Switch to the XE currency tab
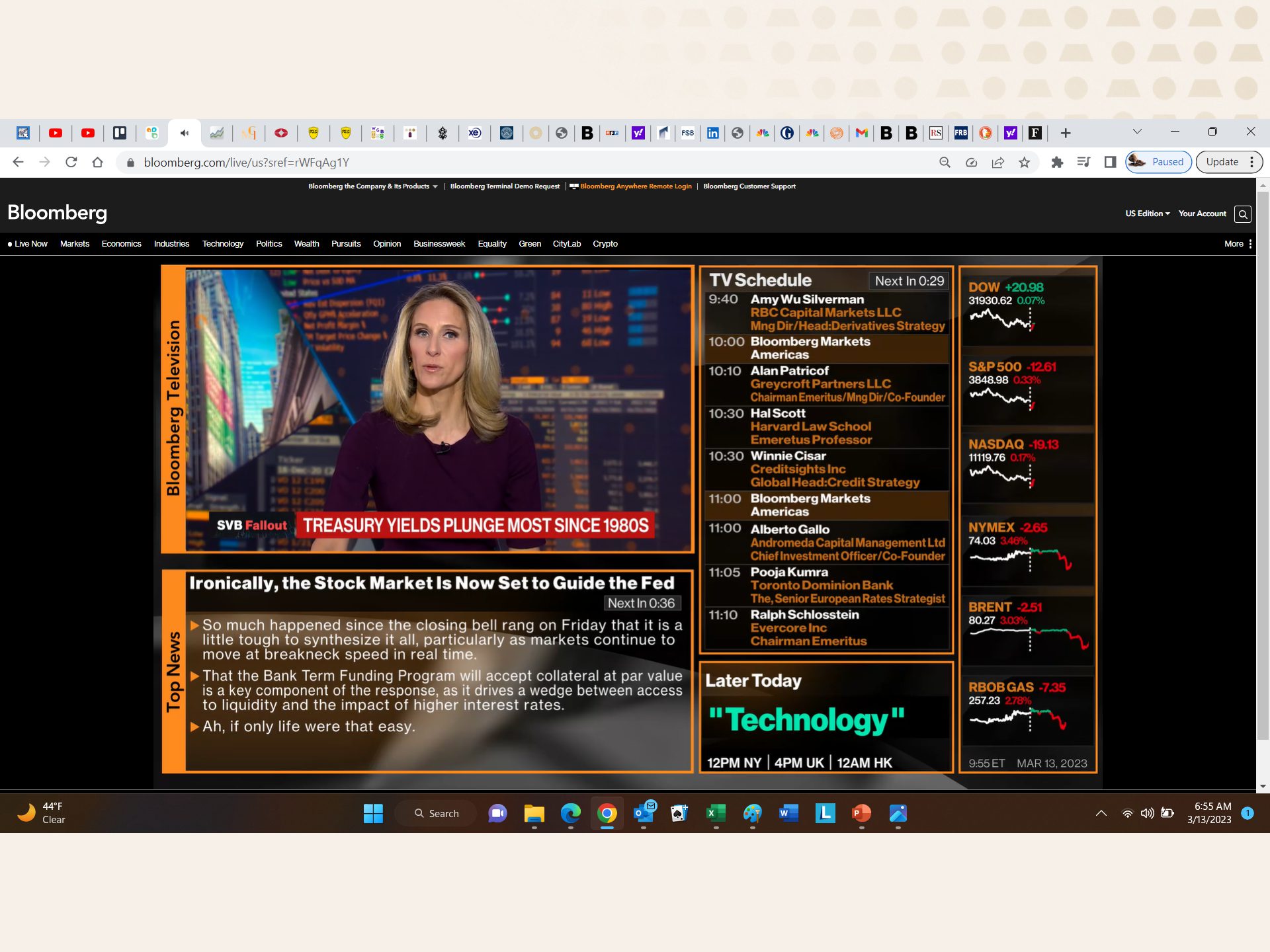This screenshot has width=1270, height=952. pos(474,133)
